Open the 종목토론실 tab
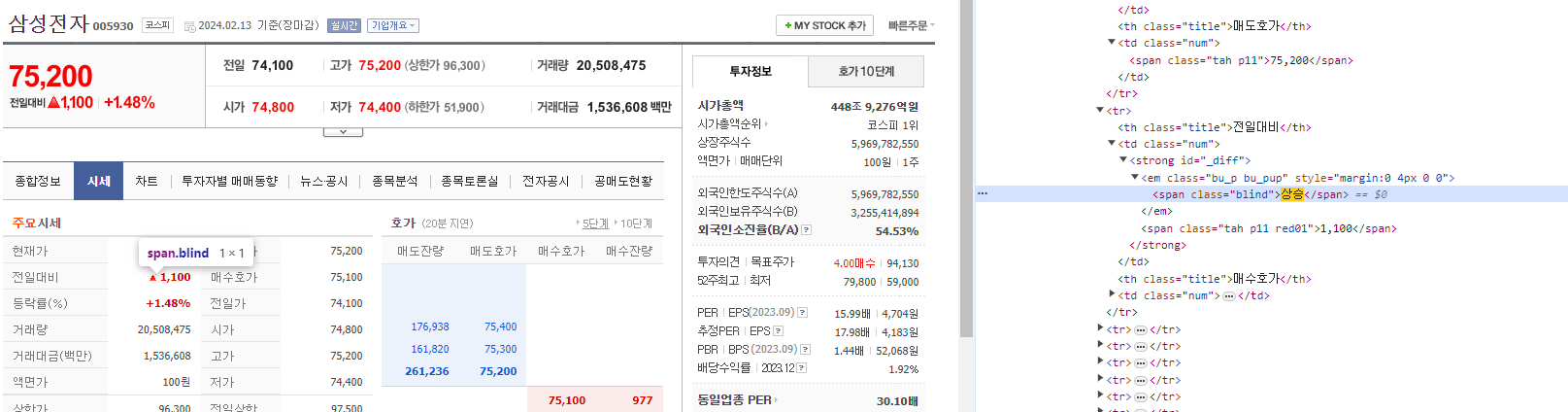The width and height of the screenshot is (1568, 412). click(470, 181)
